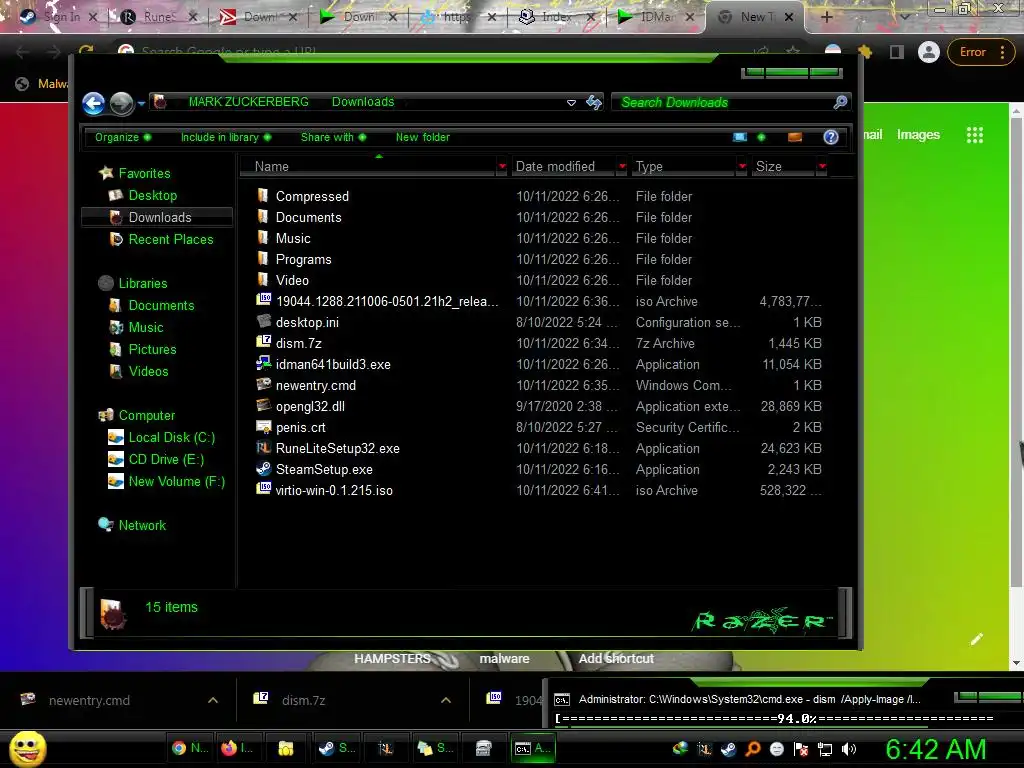Open the address bar history dropdown arrow
This screenshot has height=768, width=1024.
pos(571,103)
